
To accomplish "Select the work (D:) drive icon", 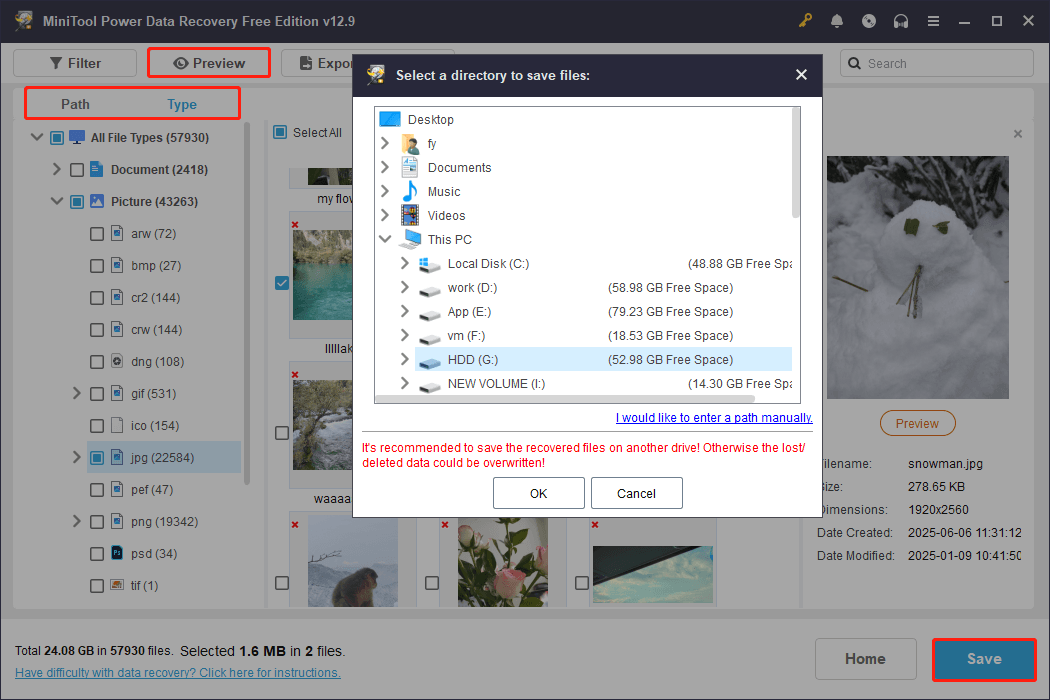I will point(429,290).
